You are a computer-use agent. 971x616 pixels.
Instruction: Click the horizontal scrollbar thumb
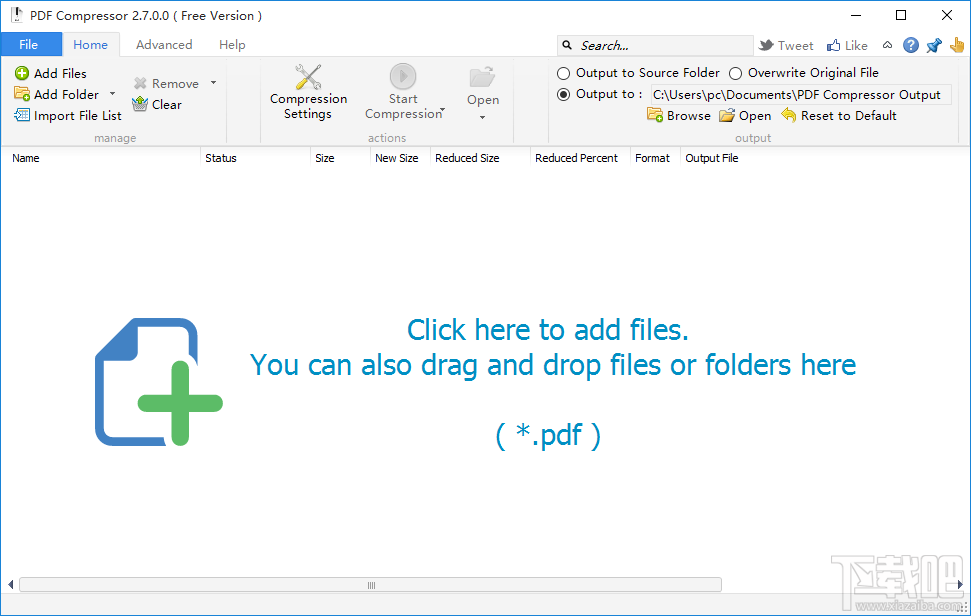[370, 584]
